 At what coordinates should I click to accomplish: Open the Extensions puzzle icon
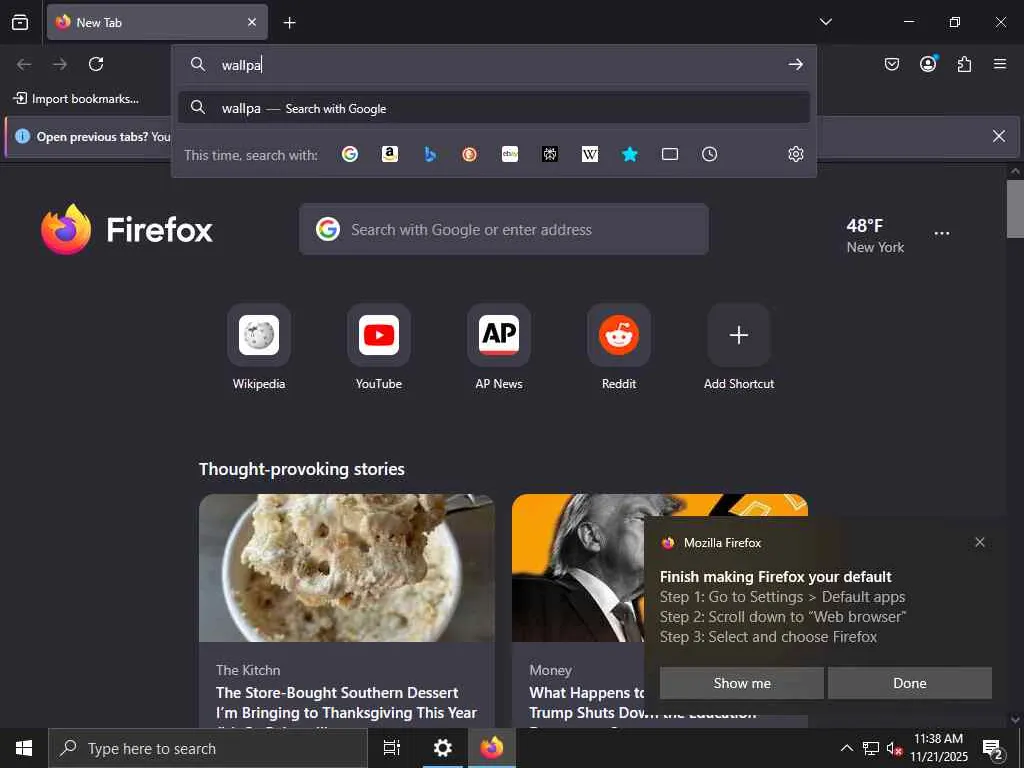pos(964,64)
